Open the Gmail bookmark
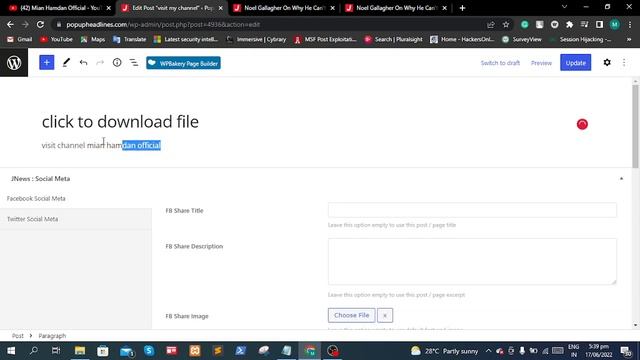 20,40
